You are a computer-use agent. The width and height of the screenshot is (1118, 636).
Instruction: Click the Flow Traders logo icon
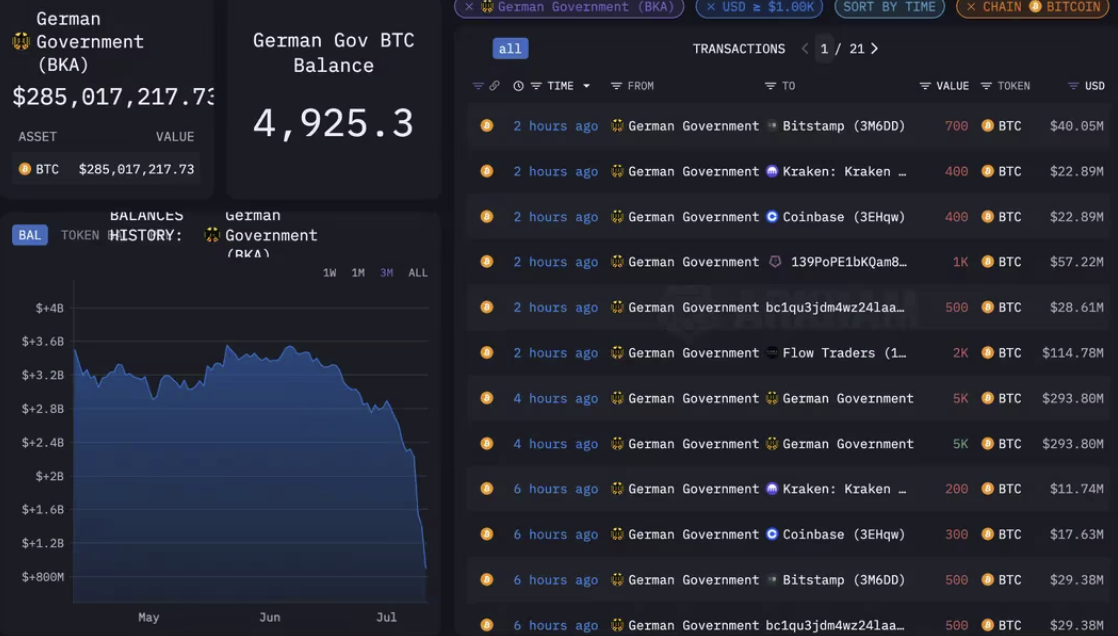coord(772,353)
